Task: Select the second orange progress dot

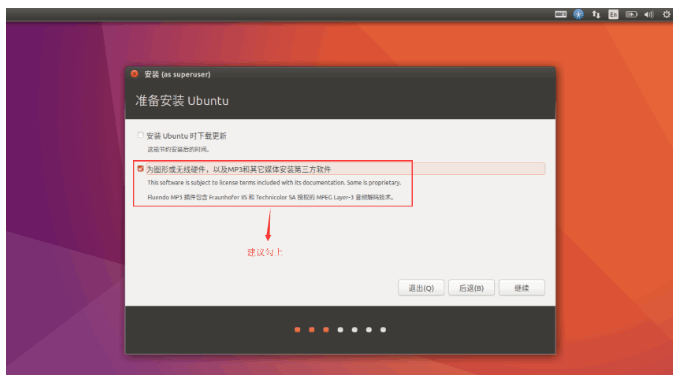Action: [311, 330]
